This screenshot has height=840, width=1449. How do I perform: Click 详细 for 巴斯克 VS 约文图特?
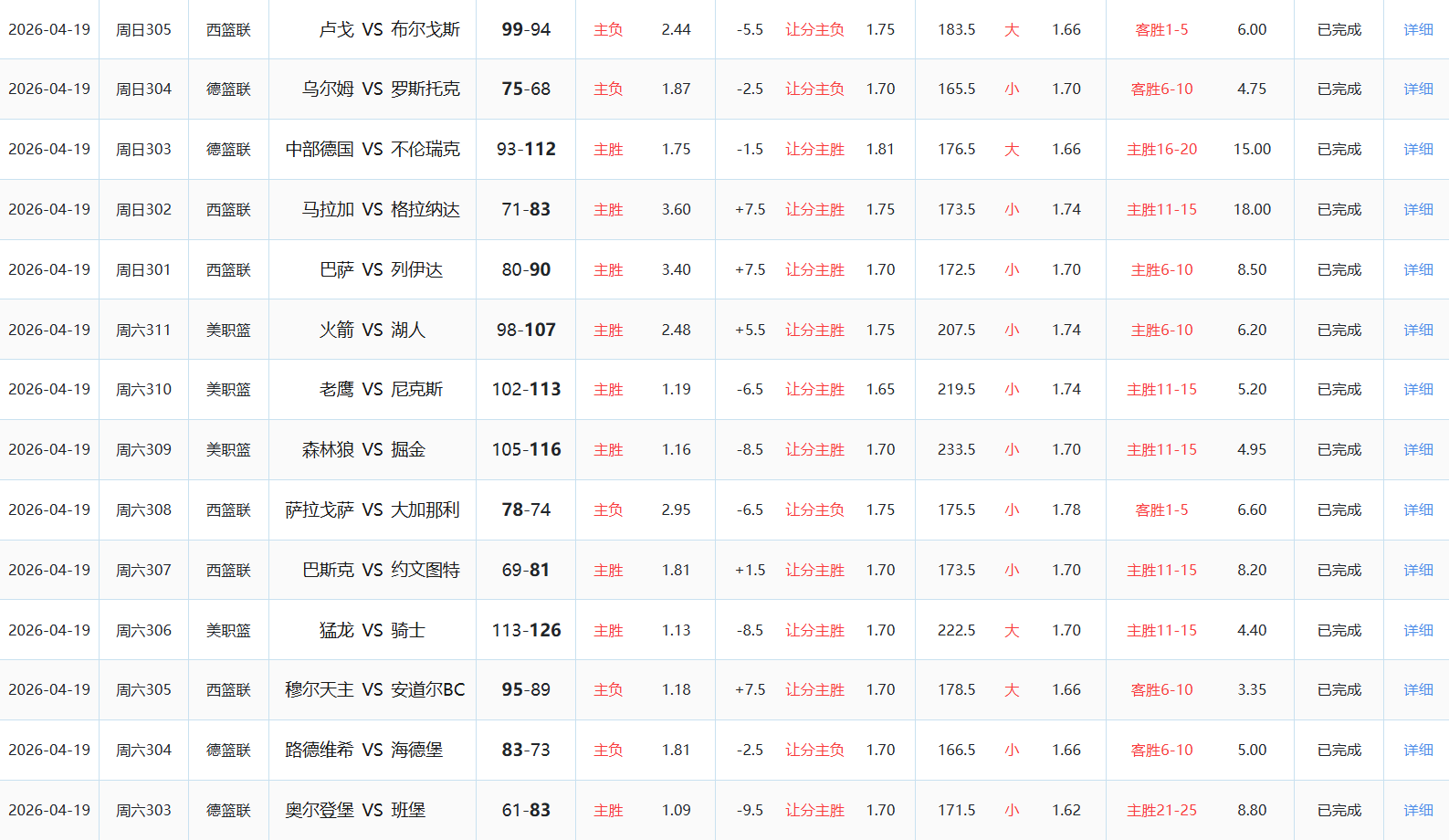(x=1418, y=570)
